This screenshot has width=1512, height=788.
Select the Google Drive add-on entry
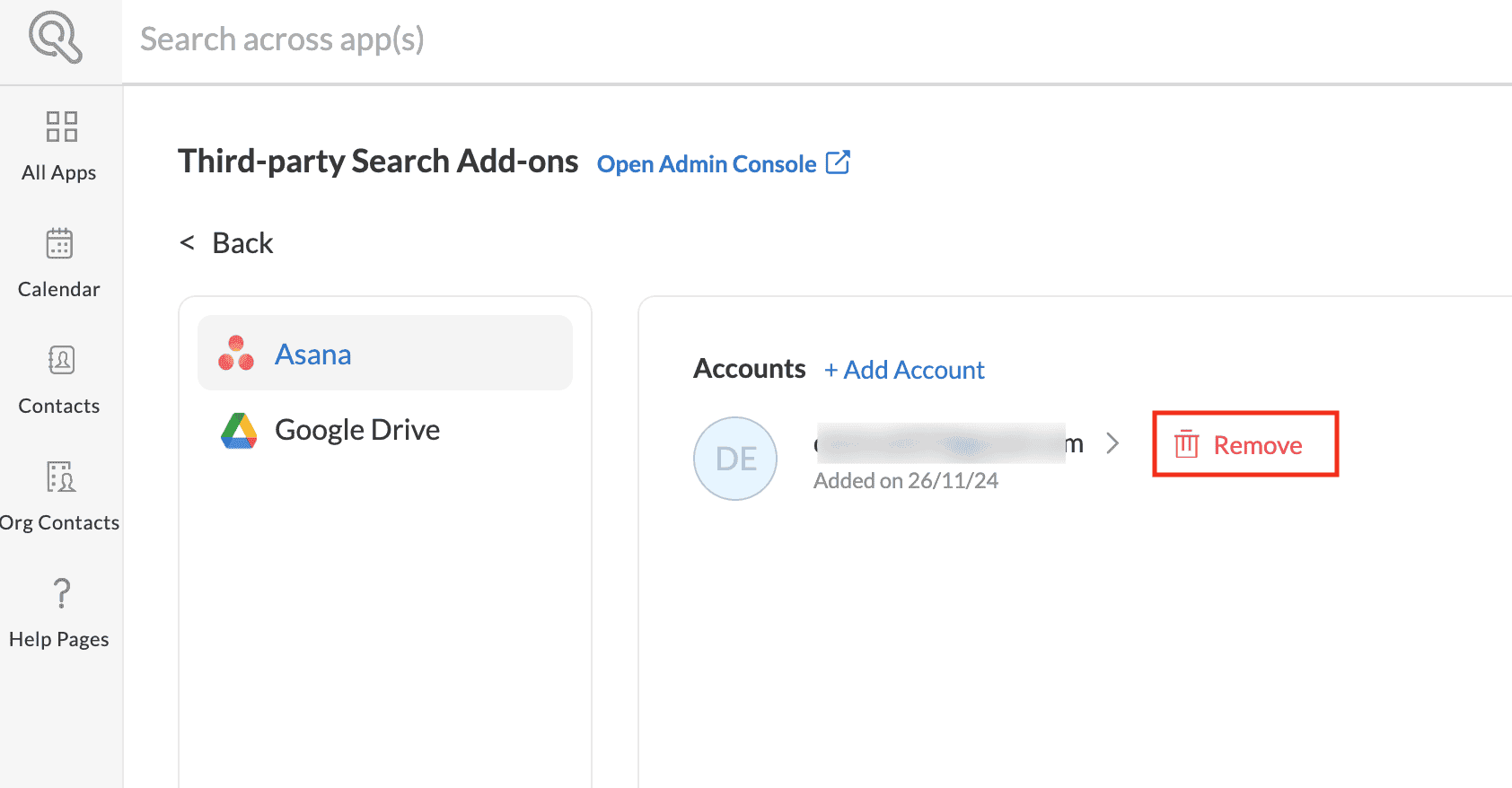(357, 430)
